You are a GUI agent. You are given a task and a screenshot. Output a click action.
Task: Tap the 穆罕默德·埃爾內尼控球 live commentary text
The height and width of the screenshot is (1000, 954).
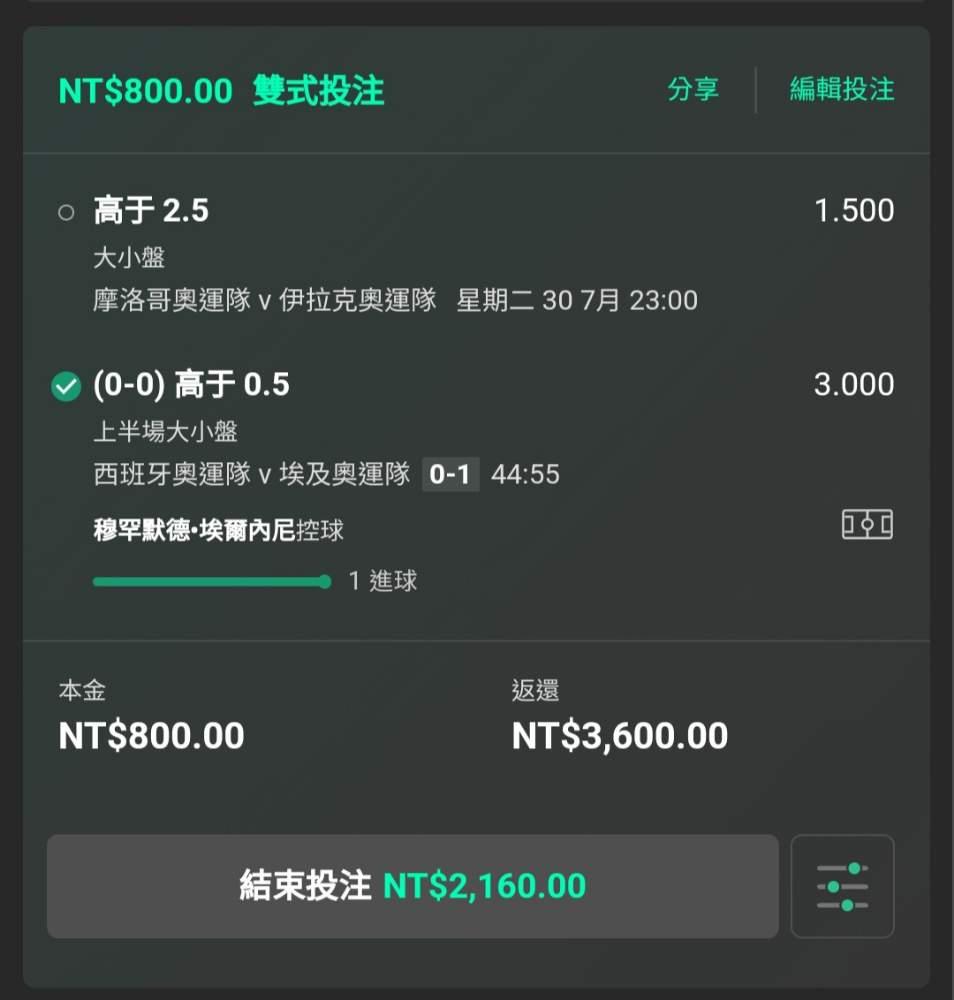point(218,530)
